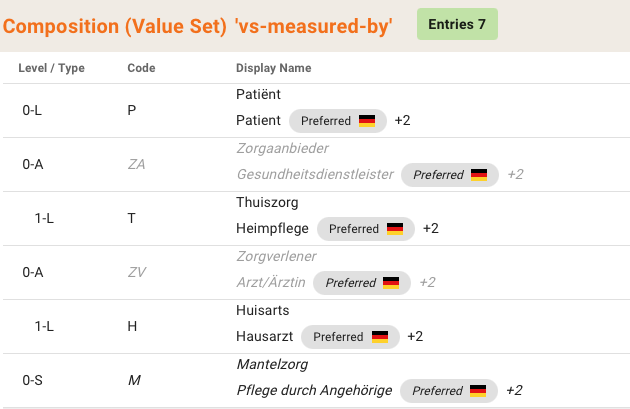630x409 pixels.
Task: Select the Thuiszorg row code T
Action: [132, 218]
